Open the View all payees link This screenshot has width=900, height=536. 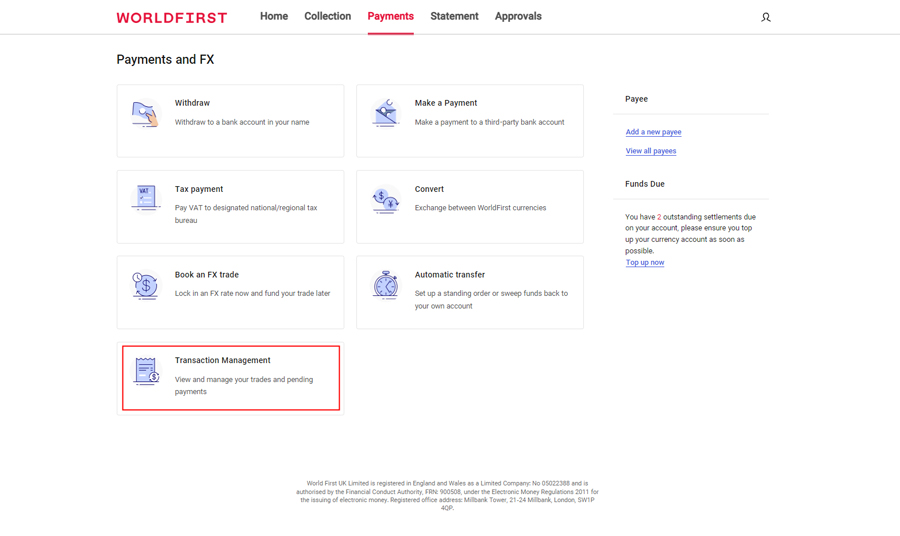pos(651,151)
